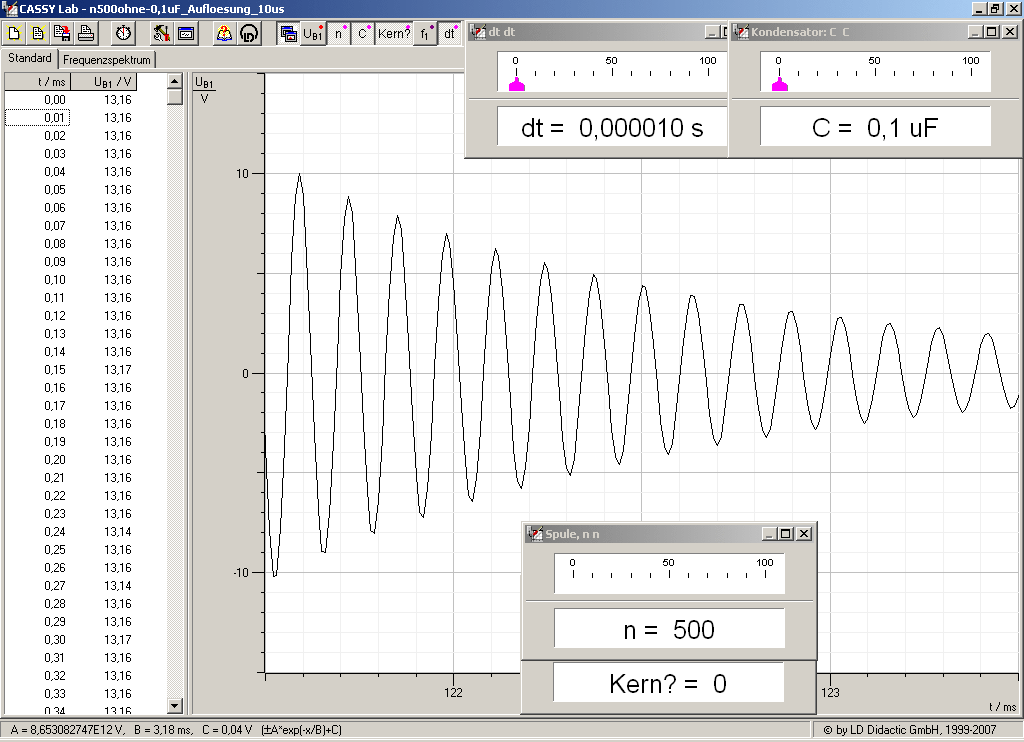The height and width of the screenshot is (742, 1024).
Task: Switch to the Frequenzspektrum tab
Action: click(x=107, y=60)
